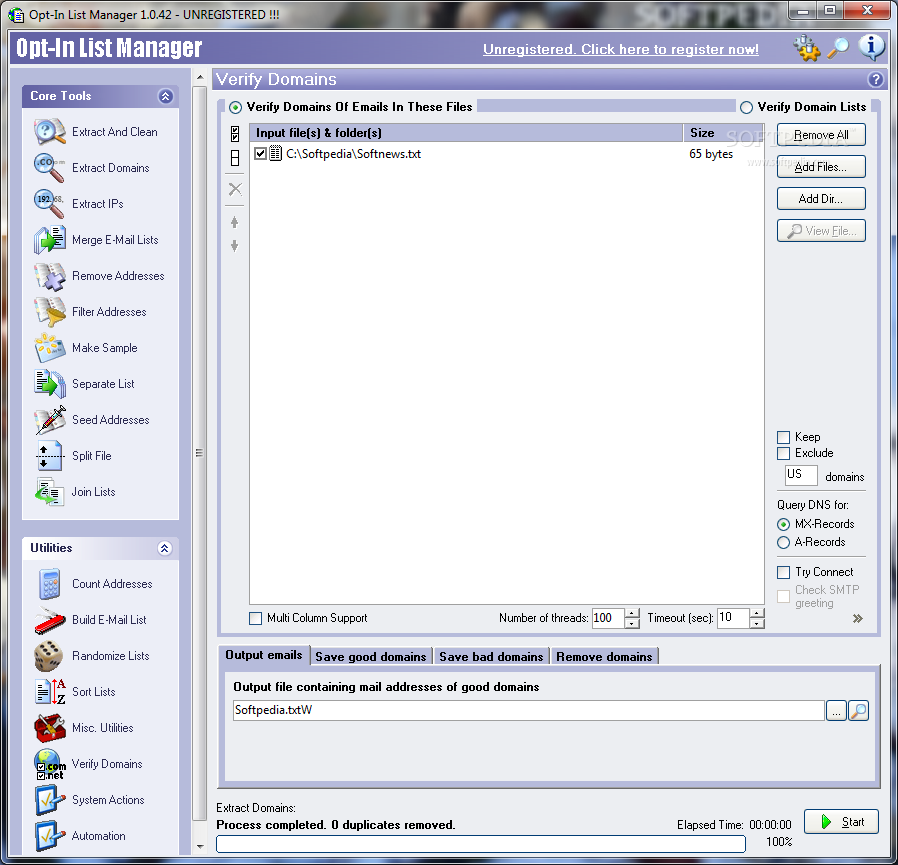
Task: Open the Merge E-Mail Lists icon
Action: click(49, 240)
